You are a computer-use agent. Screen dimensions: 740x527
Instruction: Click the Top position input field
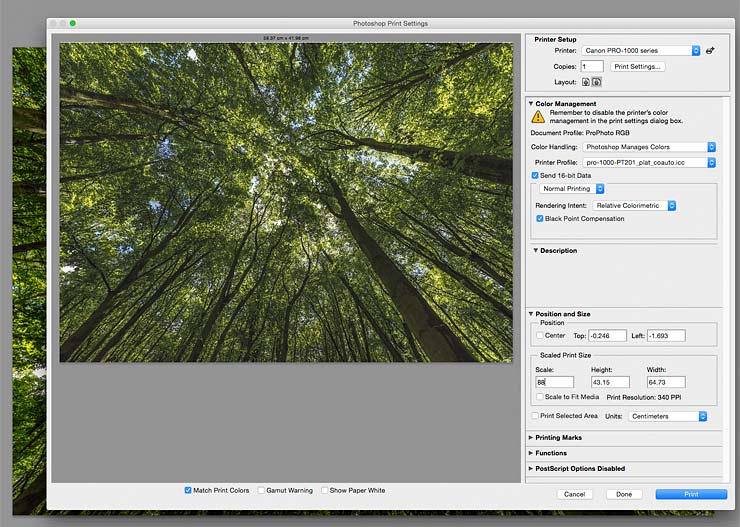point(607,335)
